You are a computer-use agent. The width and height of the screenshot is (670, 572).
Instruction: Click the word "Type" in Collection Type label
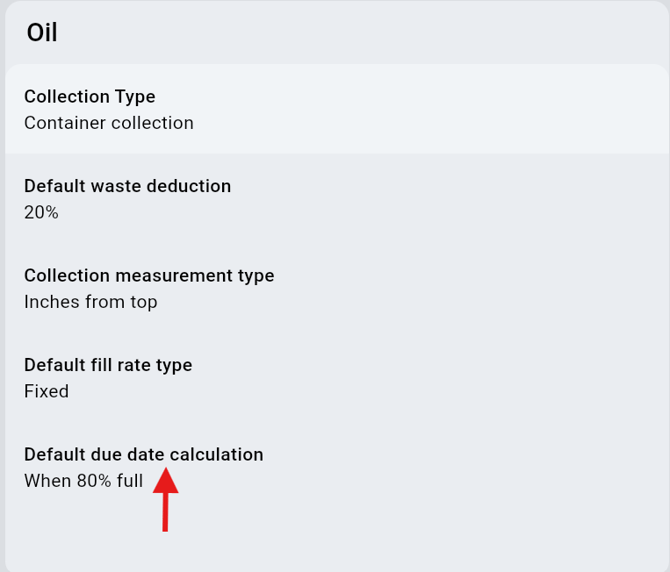pos(135,97)
